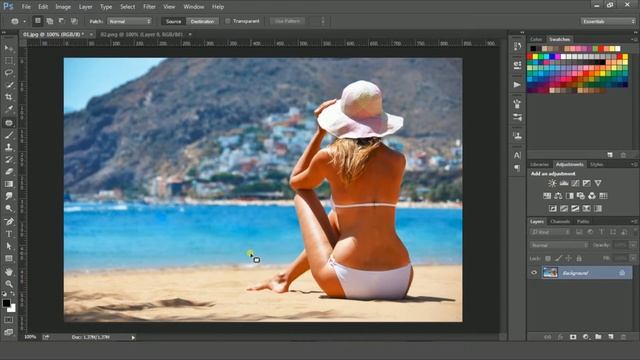Create a new group folder
640x360 pixels.
click(598, 337)
